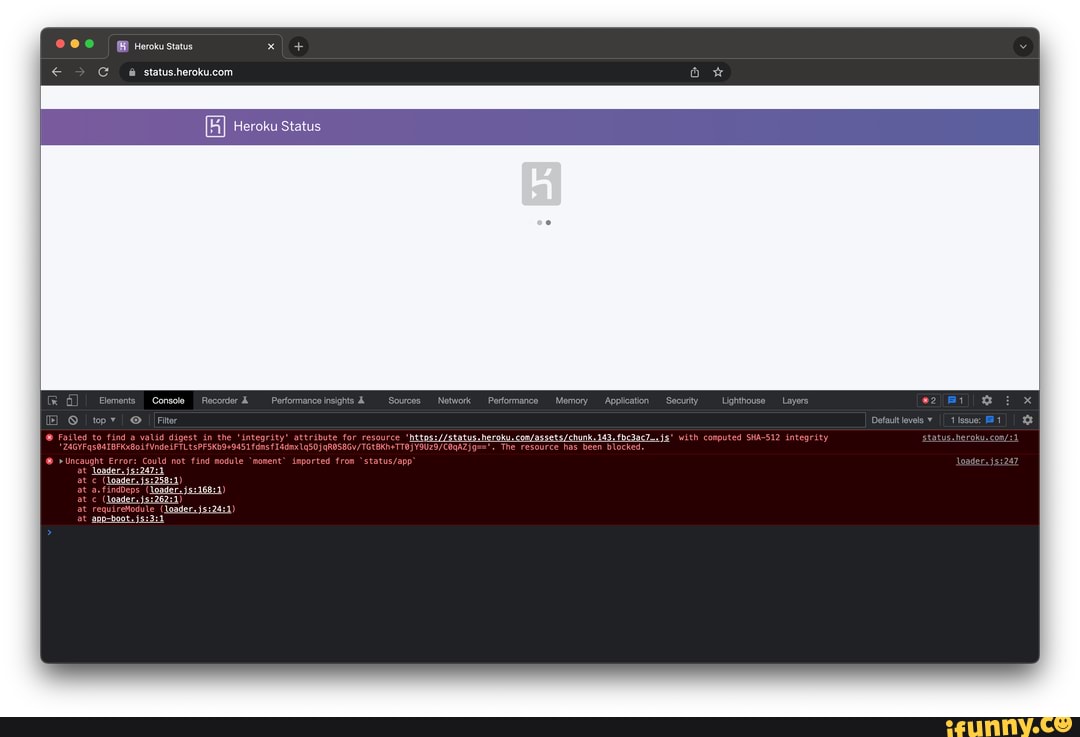Image resolution: width=1080 pixels, height=737 pixels.
Task: Follow the status.heroku.com/:1 link
Action: 970,437
